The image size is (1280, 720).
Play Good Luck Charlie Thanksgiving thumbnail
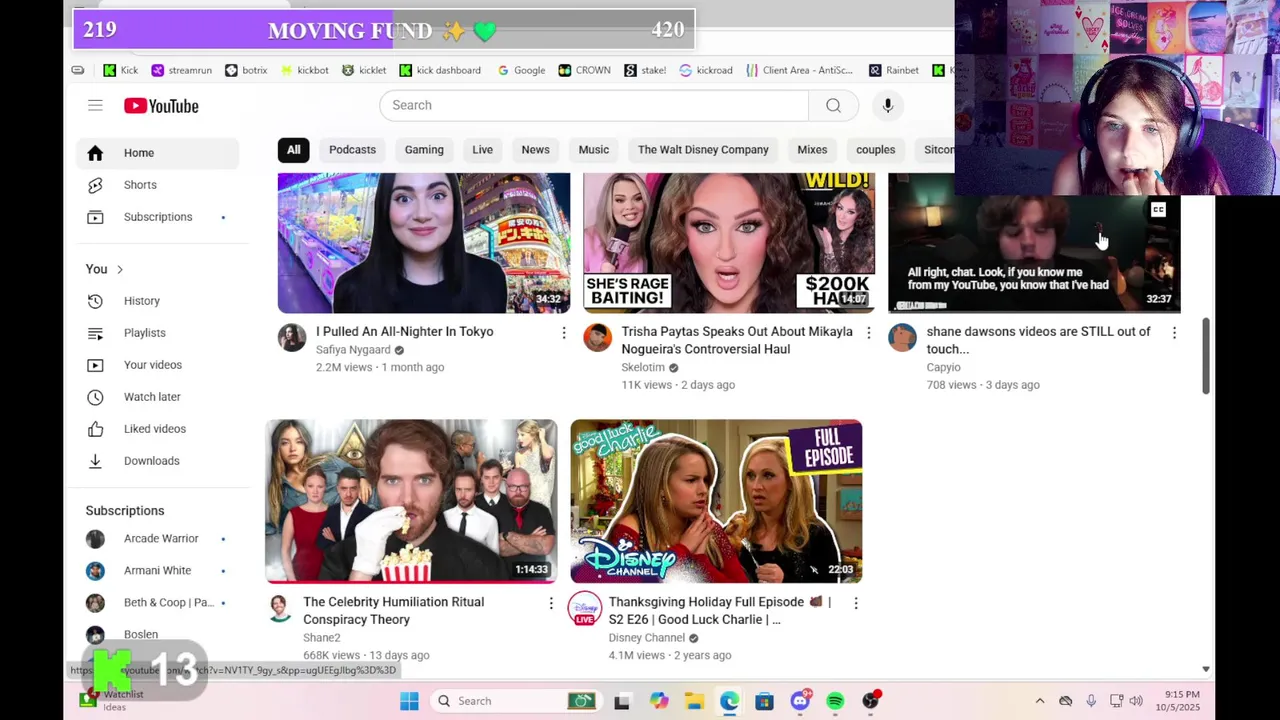[716, 501]
